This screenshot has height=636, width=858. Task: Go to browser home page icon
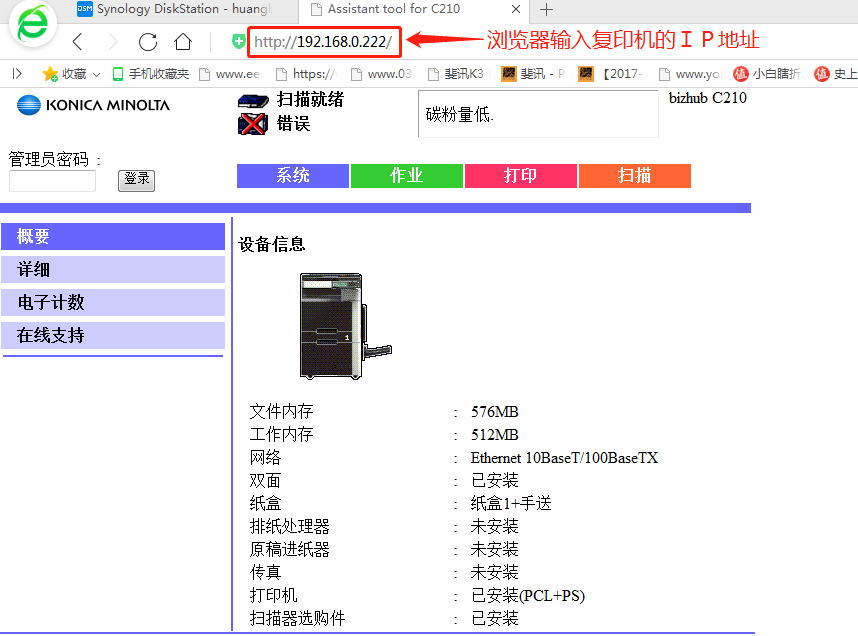(183, 42)
